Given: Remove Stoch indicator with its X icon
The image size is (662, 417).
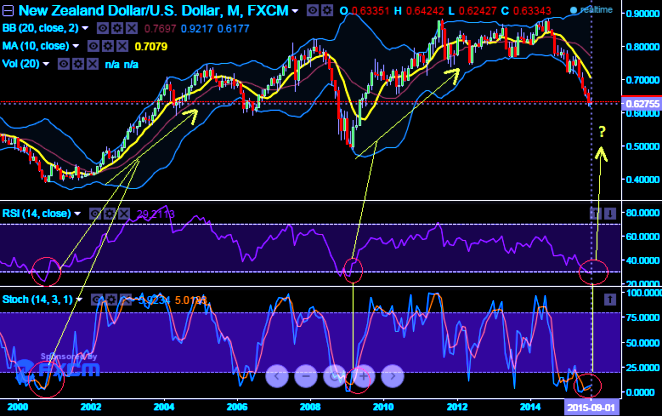Looking at the screenshot, I should pos(126,300).
